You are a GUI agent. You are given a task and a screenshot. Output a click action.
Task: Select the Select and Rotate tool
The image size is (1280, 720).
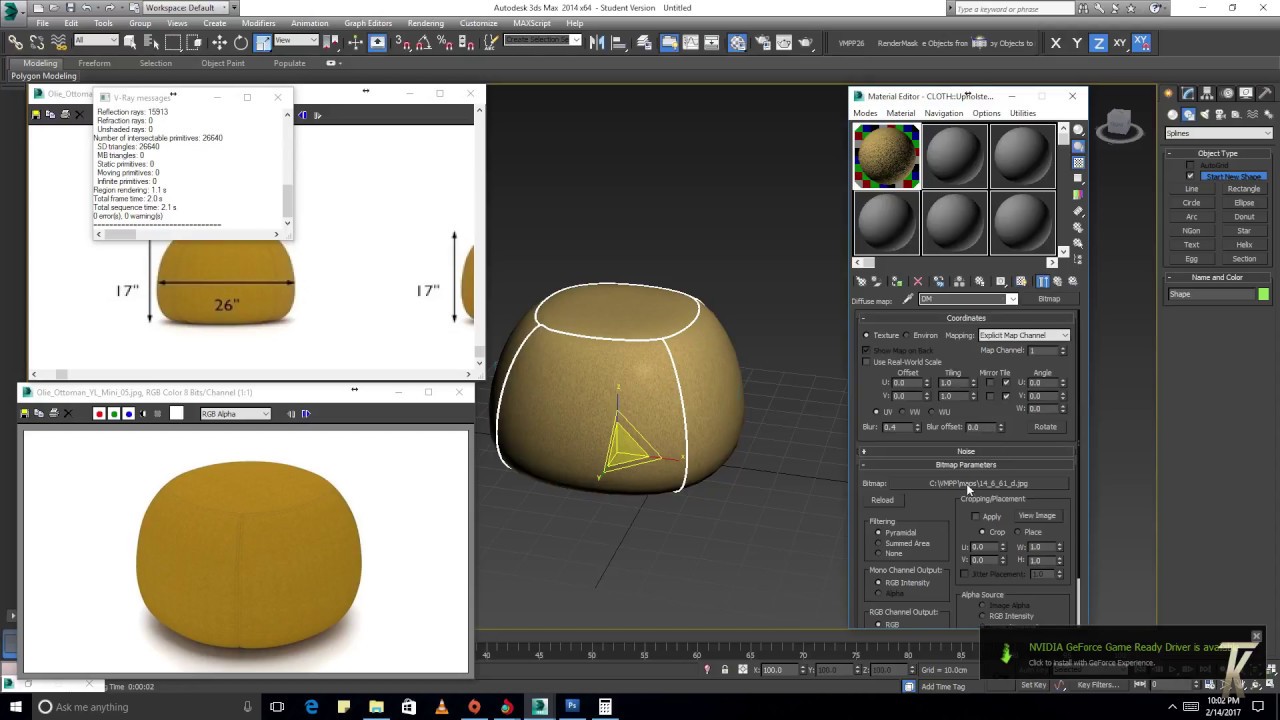(241, 43)
